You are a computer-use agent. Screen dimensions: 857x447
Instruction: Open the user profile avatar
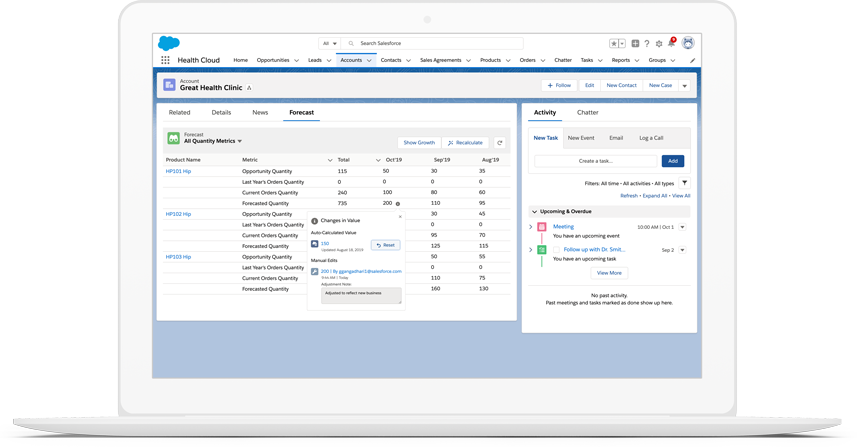(x=688, y=43)
